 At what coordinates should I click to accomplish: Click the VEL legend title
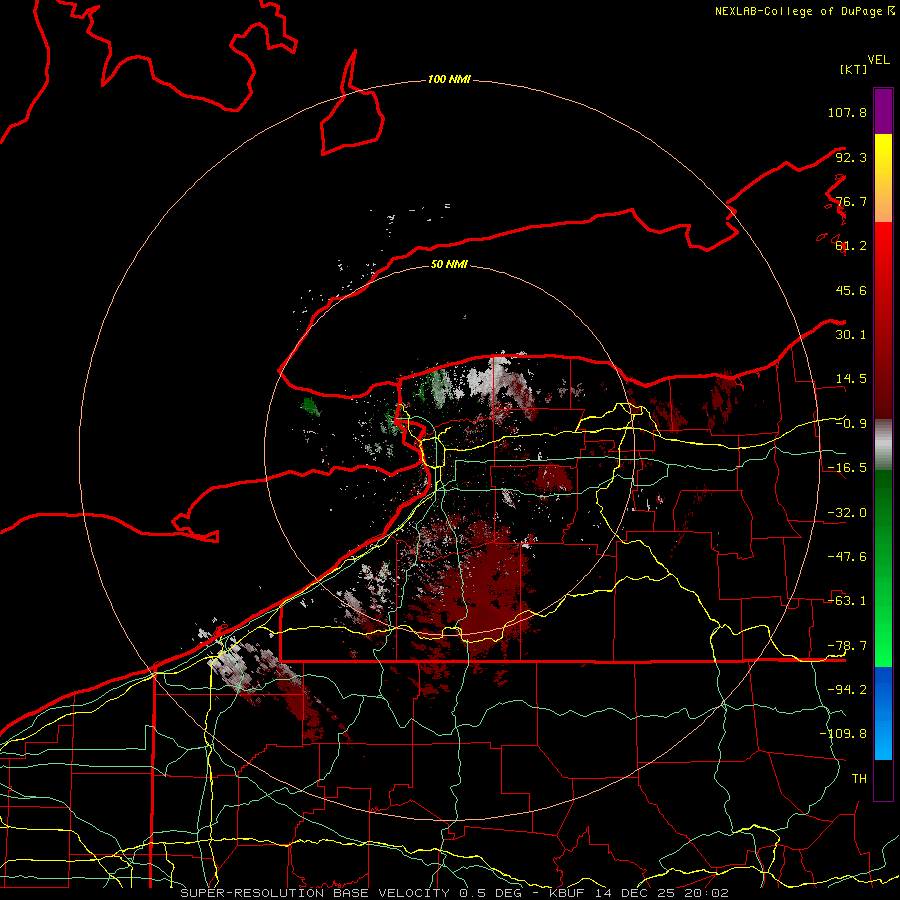pyautogui.click(x=878, y=60)
